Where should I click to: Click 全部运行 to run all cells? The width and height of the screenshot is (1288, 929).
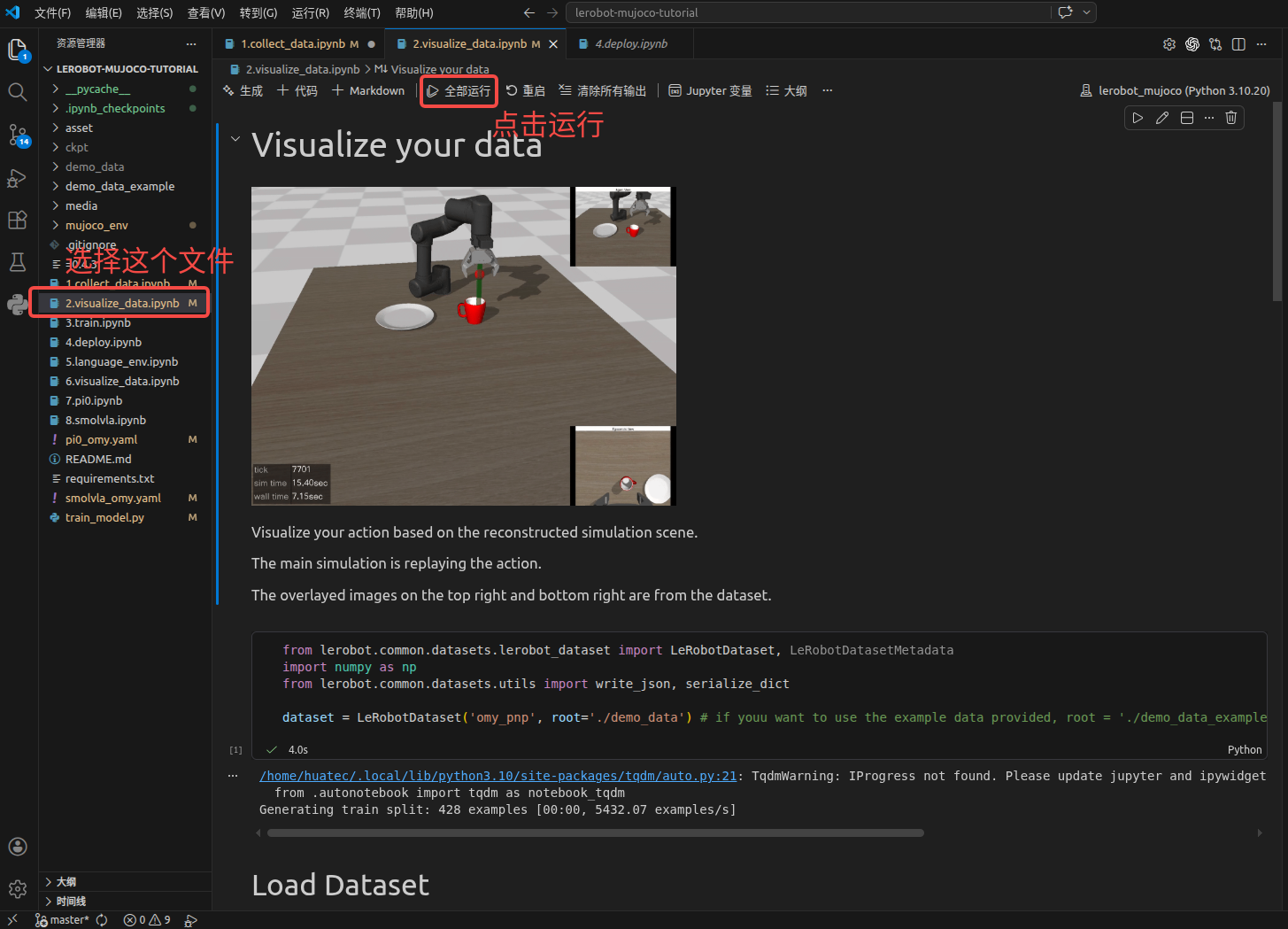459,90
